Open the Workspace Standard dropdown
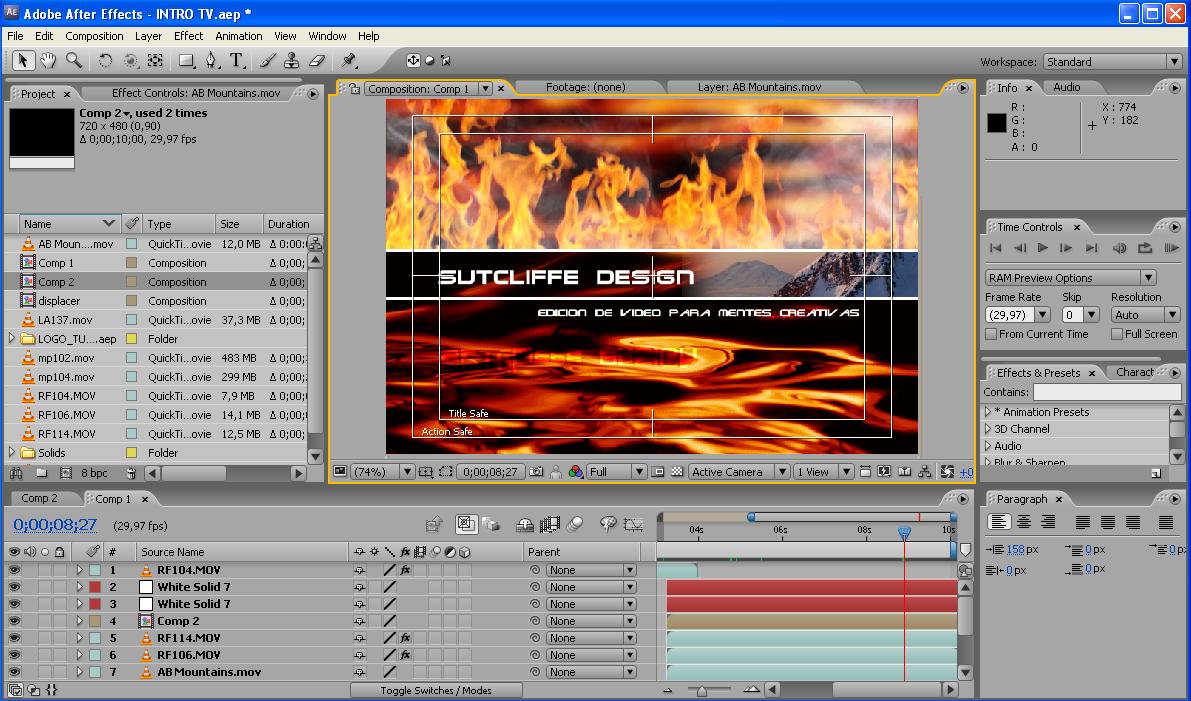The height and width of the screenshot is (701, 1191). coord(1113,62)
